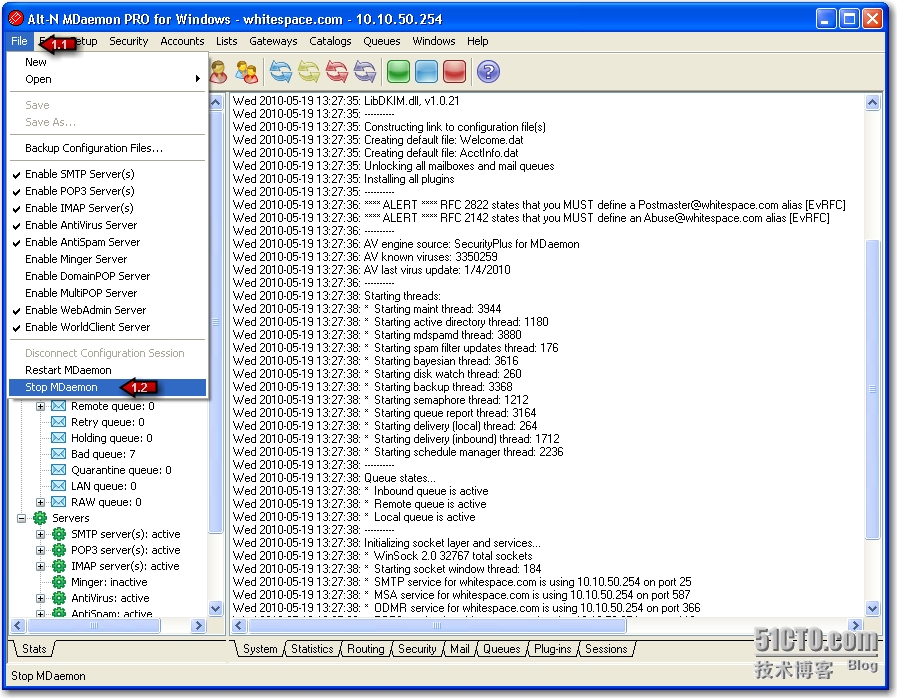The image size is (897, 698).
Task: Click the Holding queue envelope icon
Action: (58, 438)
